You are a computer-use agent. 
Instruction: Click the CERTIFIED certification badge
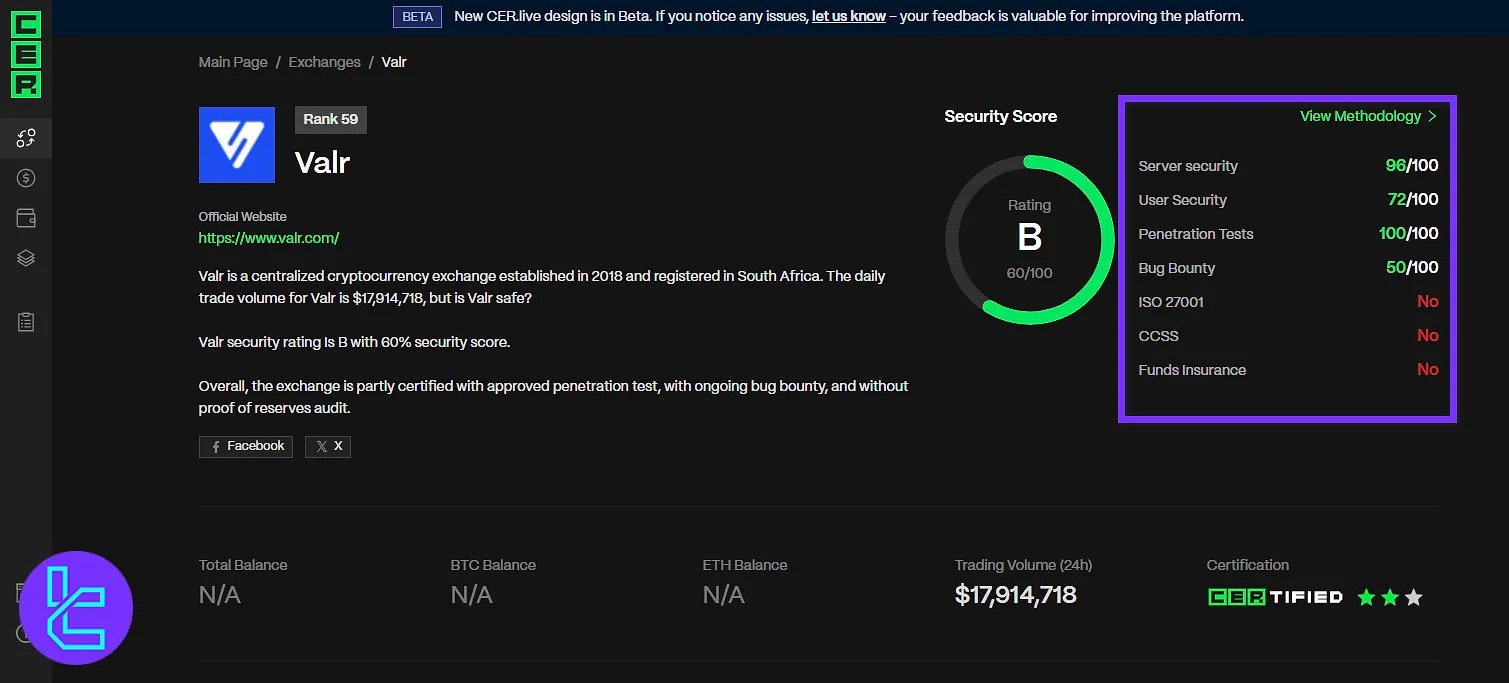(x=1275, y=597)
